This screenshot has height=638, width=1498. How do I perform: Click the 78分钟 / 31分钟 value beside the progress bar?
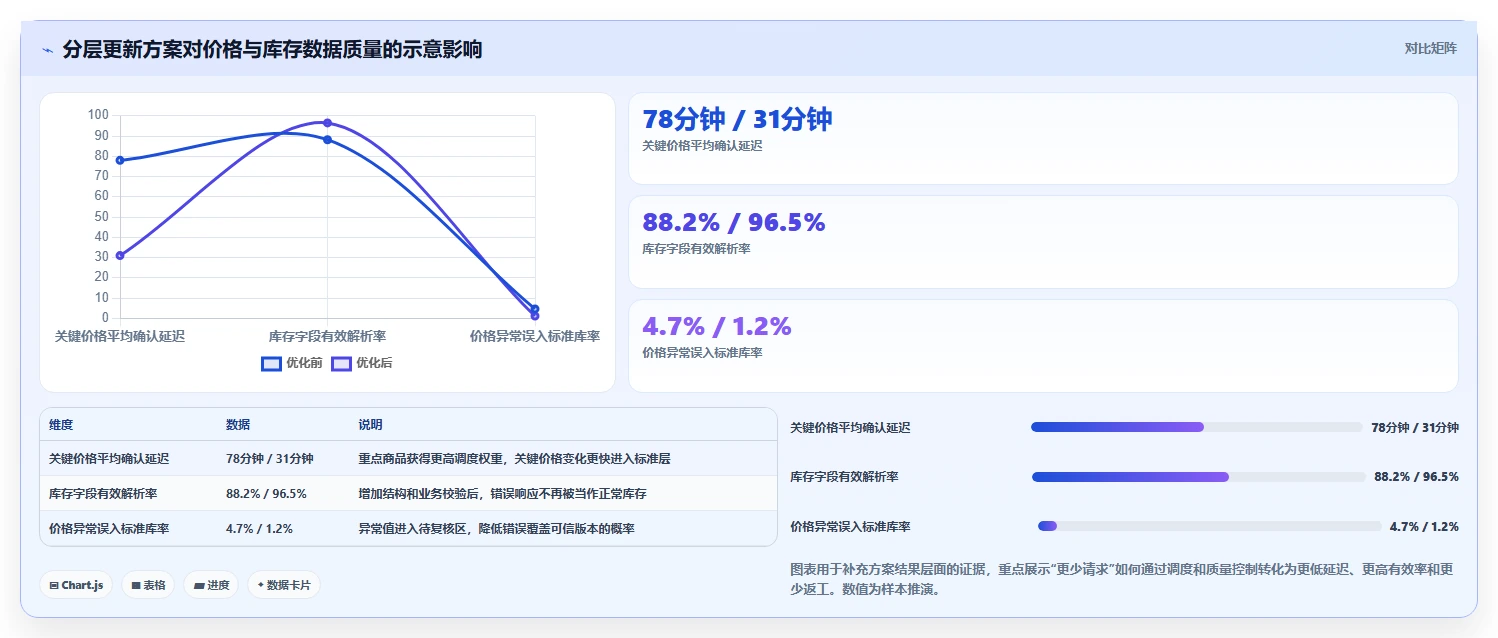1415,427
